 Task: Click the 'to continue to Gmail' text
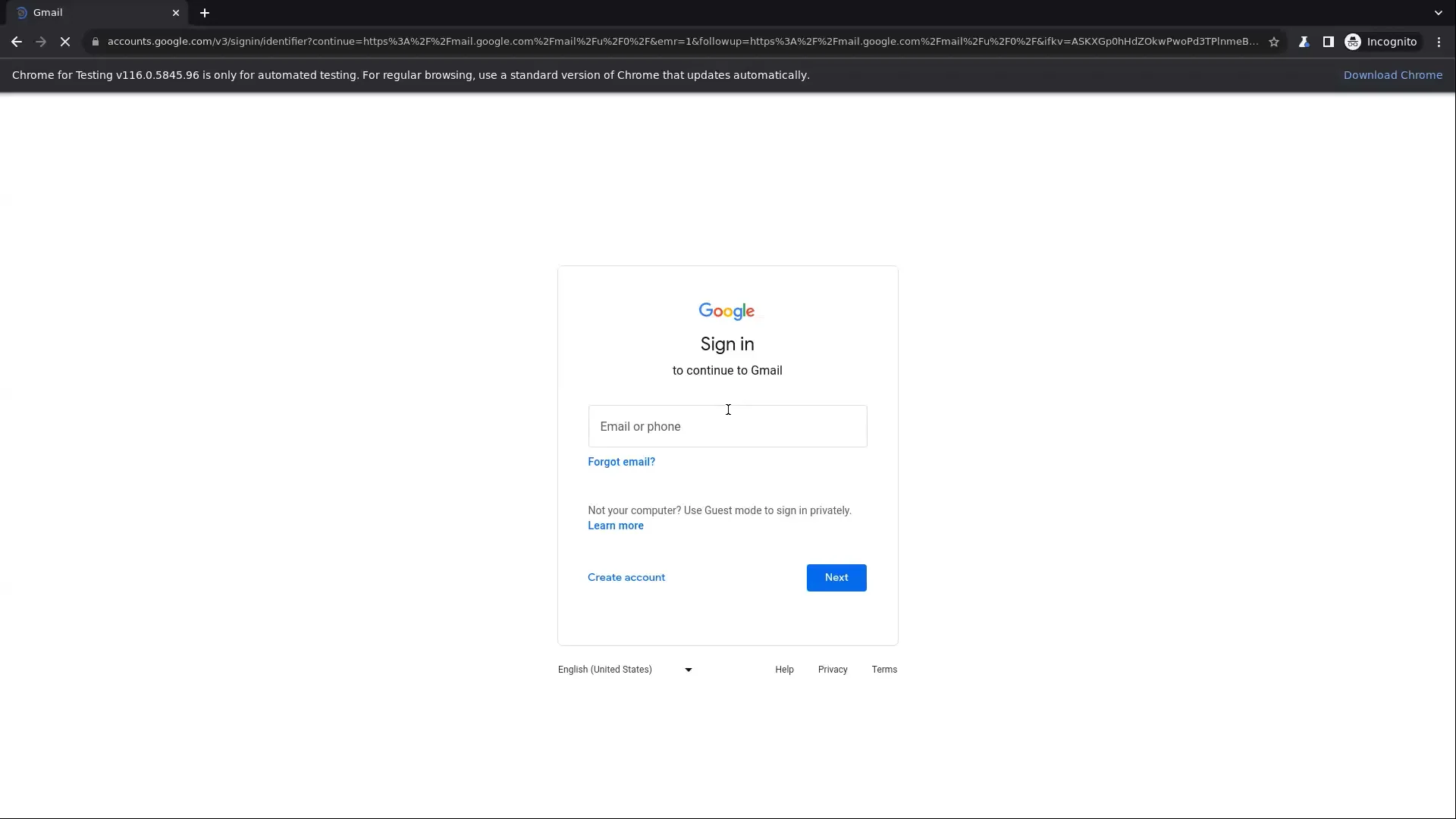point(727,371)
